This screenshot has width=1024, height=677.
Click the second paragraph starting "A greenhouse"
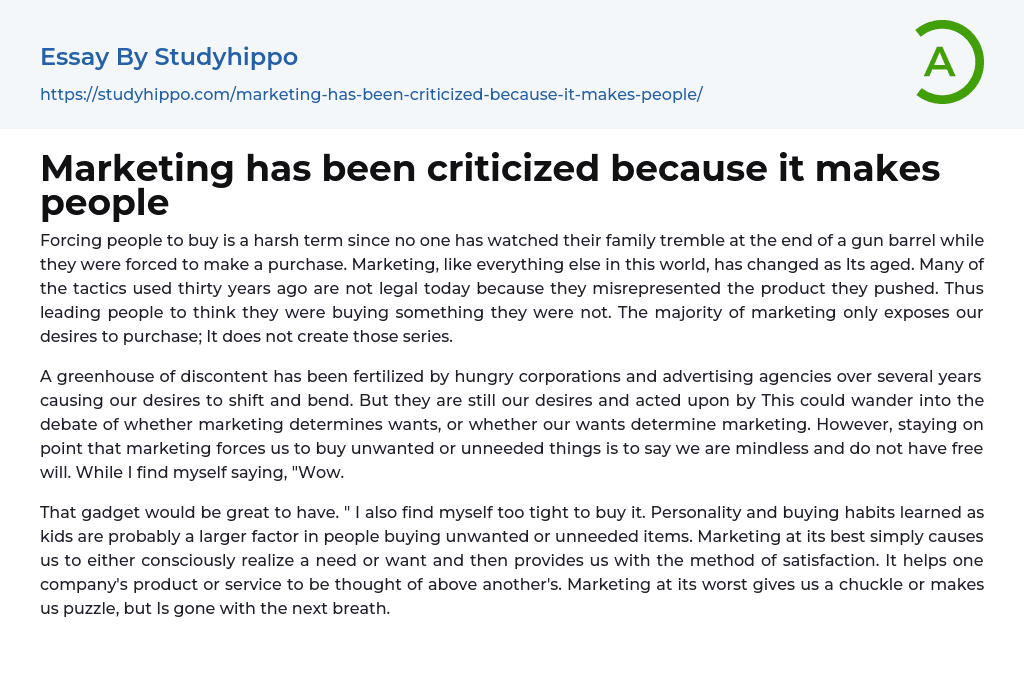(x=511, y=424)
